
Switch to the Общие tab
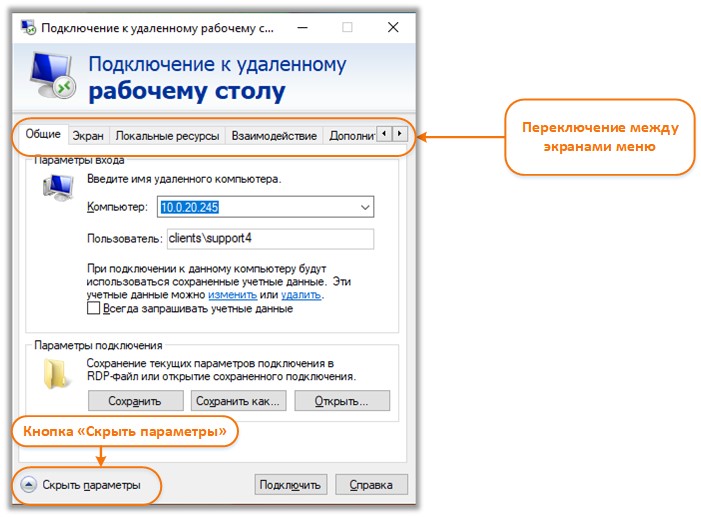43,134
